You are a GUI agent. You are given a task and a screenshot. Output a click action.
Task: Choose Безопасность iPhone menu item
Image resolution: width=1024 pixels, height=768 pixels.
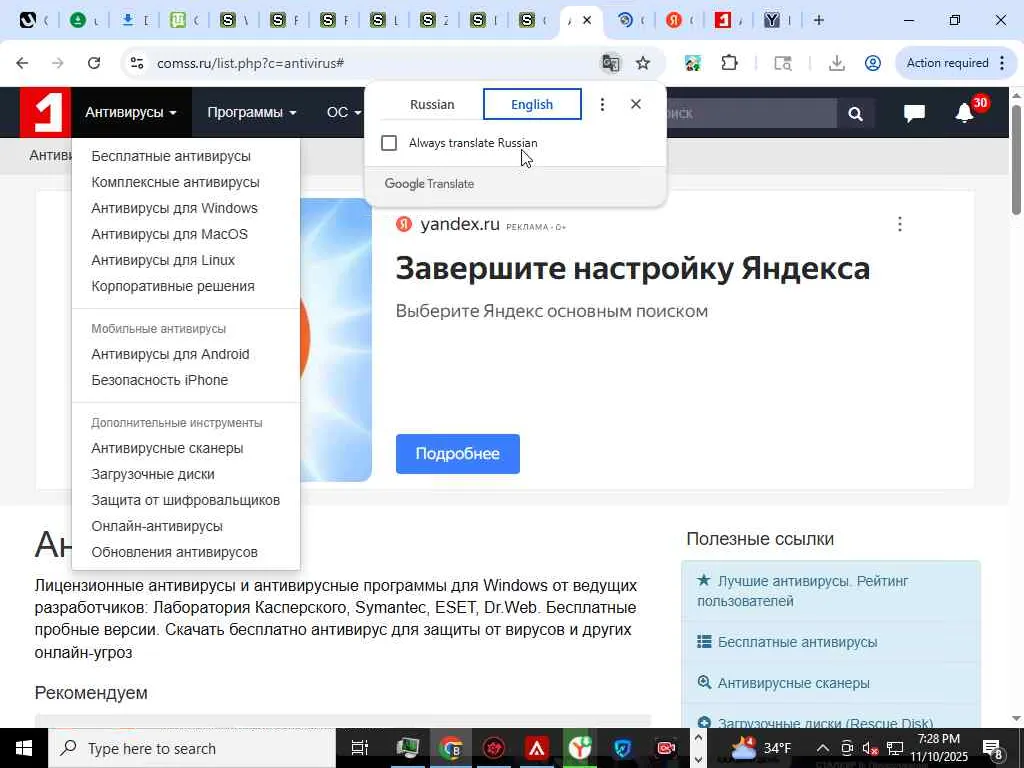coord(160,380)
